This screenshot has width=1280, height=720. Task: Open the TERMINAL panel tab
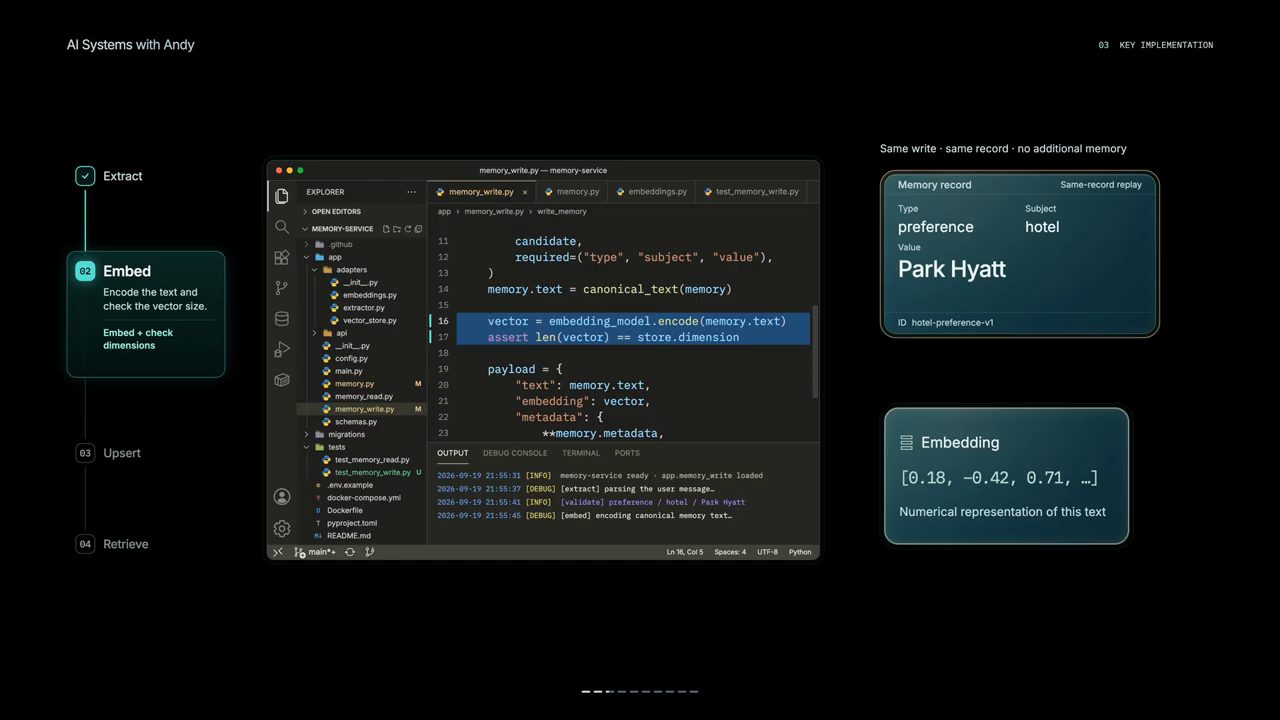(581, 453)
